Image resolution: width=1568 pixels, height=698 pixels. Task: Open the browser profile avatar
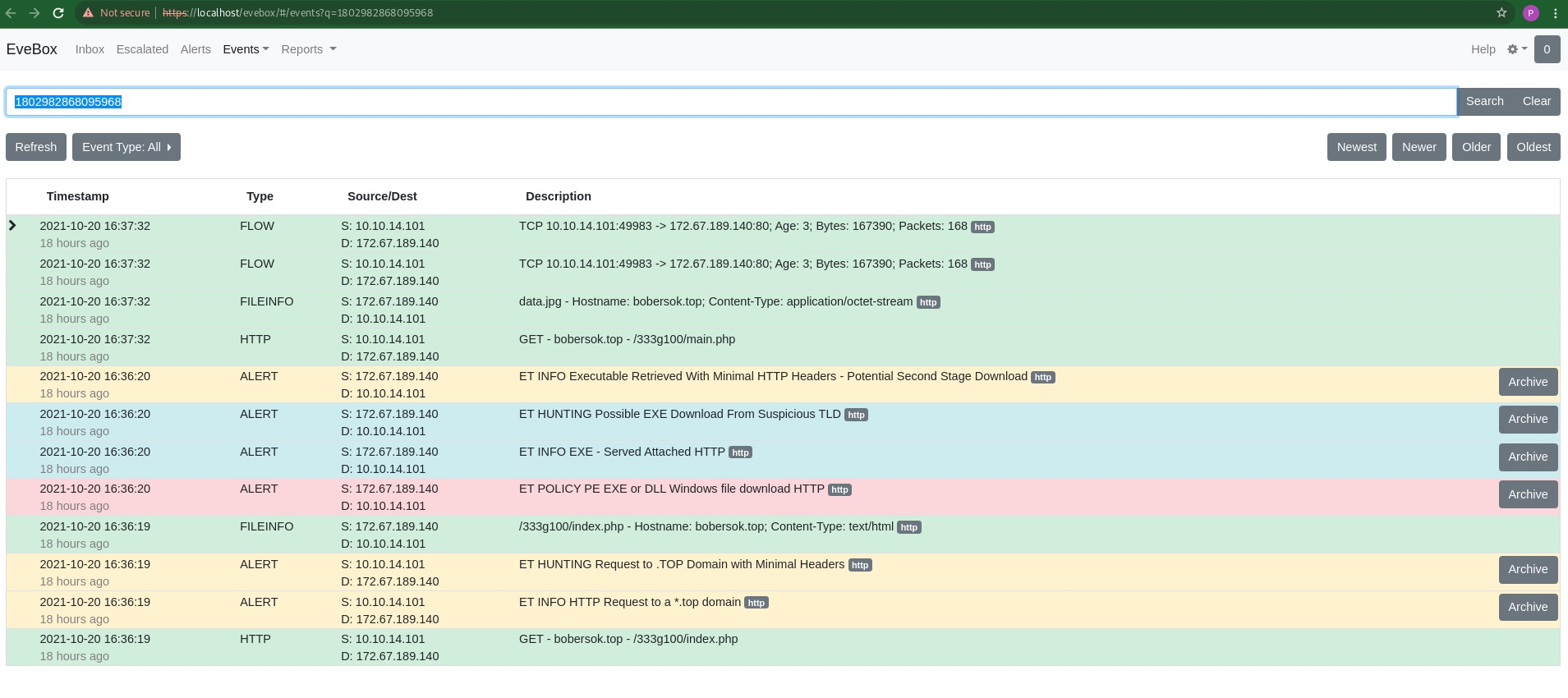[x=1530, y=13]
